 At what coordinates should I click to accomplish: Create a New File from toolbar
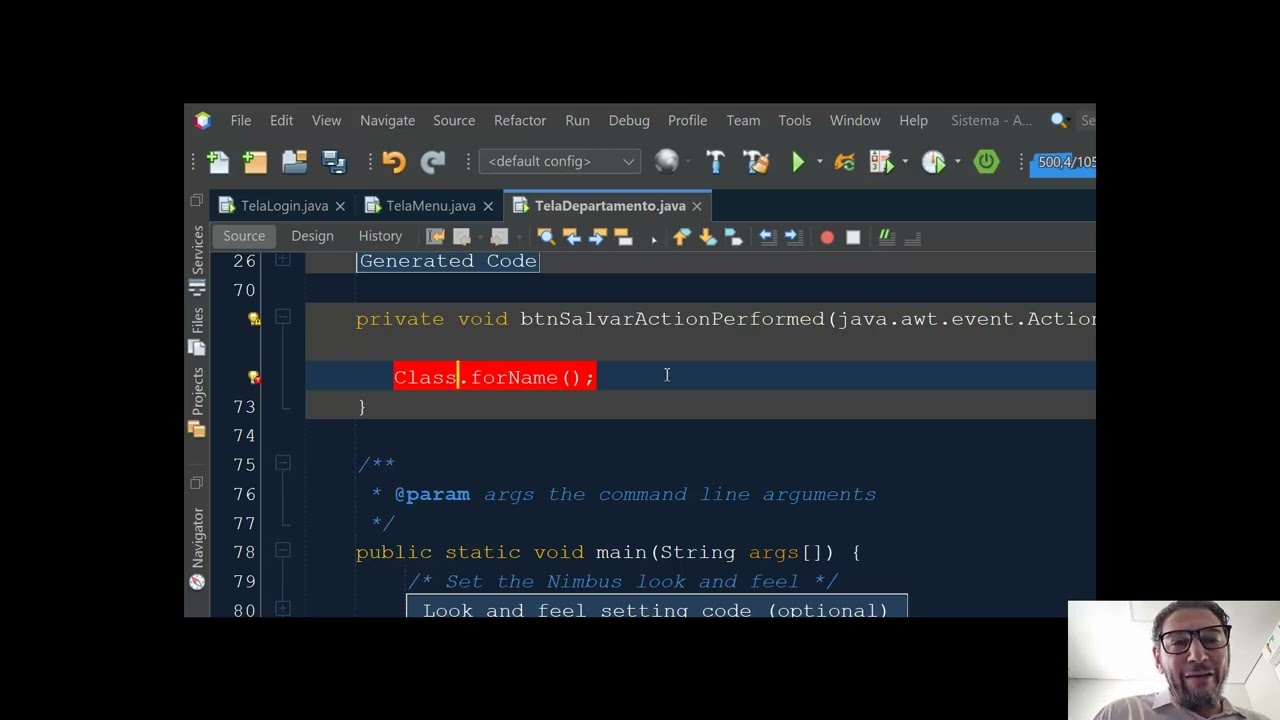point(218,161)
